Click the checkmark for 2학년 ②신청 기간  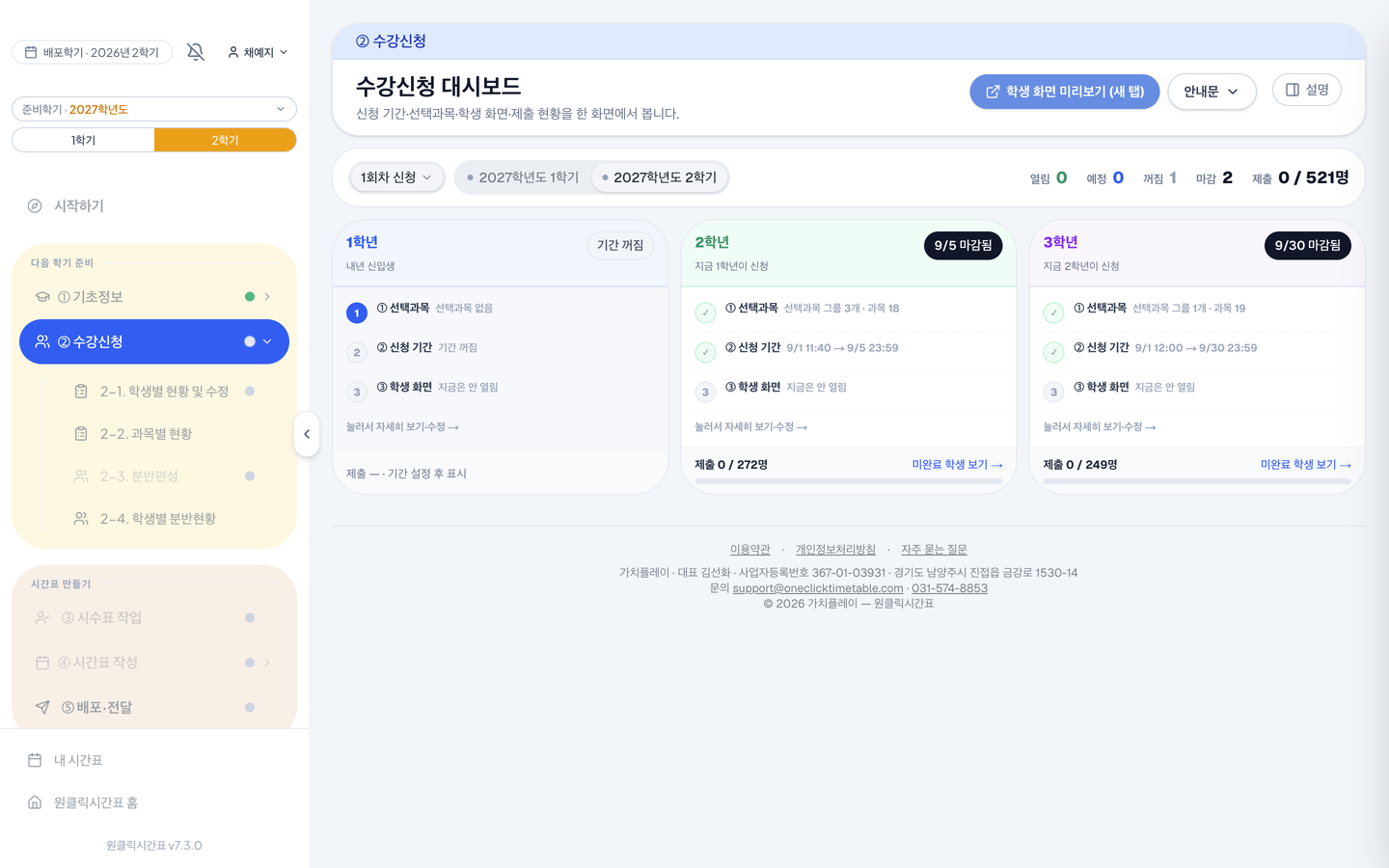[x=705, y=352]
